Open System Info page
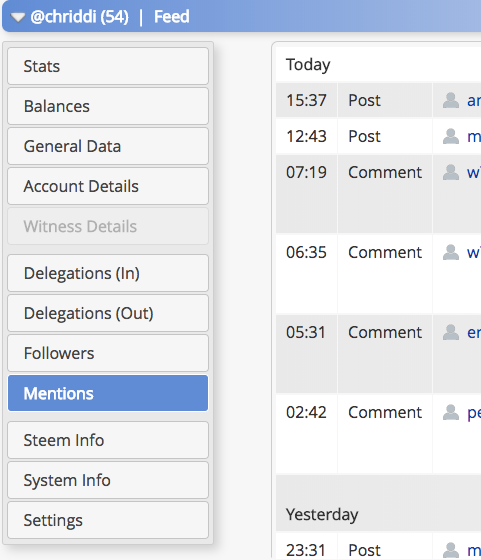This screenshot has width=481, height=560. tap(108, 480)
